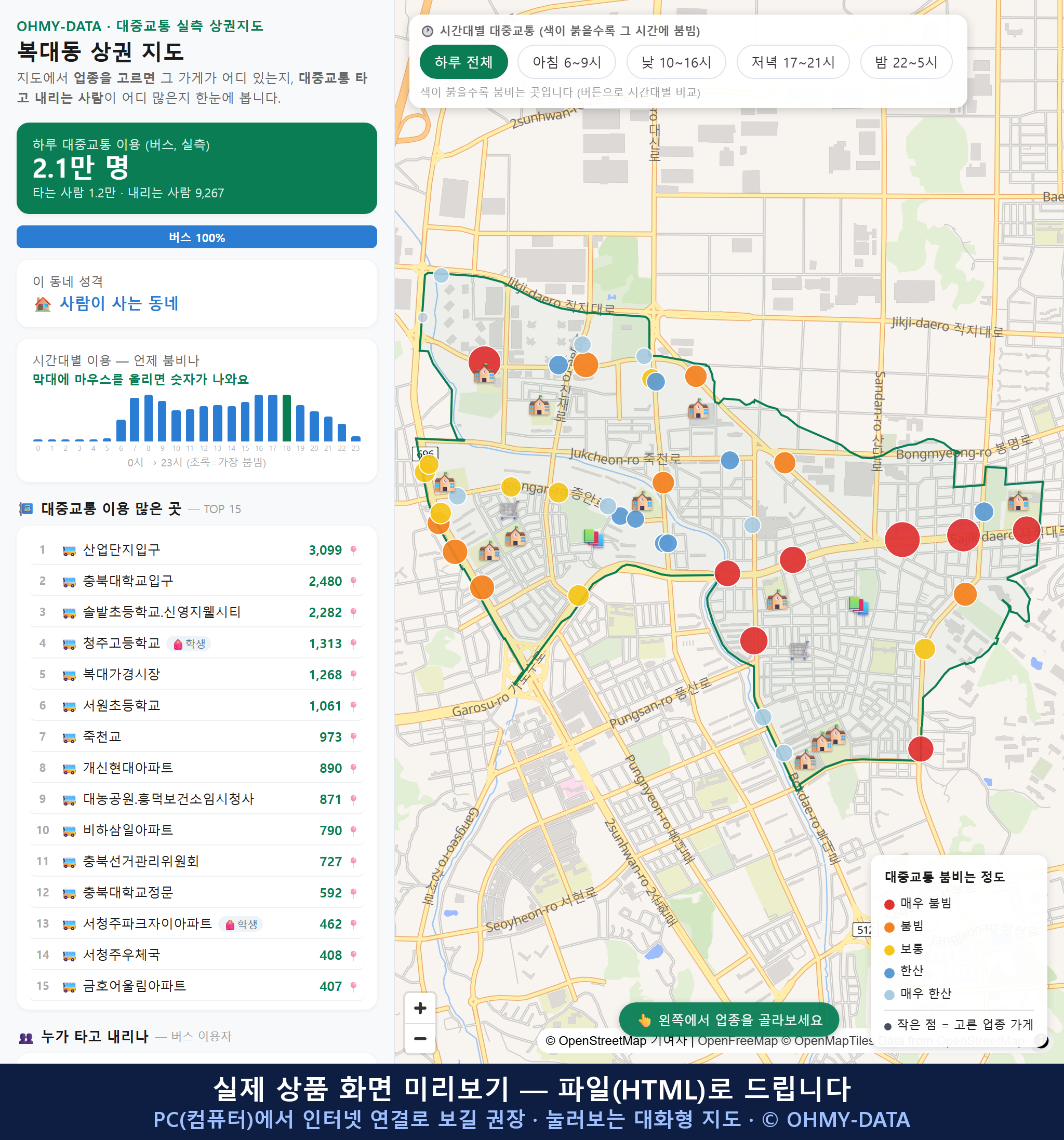Click the bus icon for 충북선거관리위원회
Viewport: 1064px width, 1140px height.
pyautogui.click(x=69, y=862)
